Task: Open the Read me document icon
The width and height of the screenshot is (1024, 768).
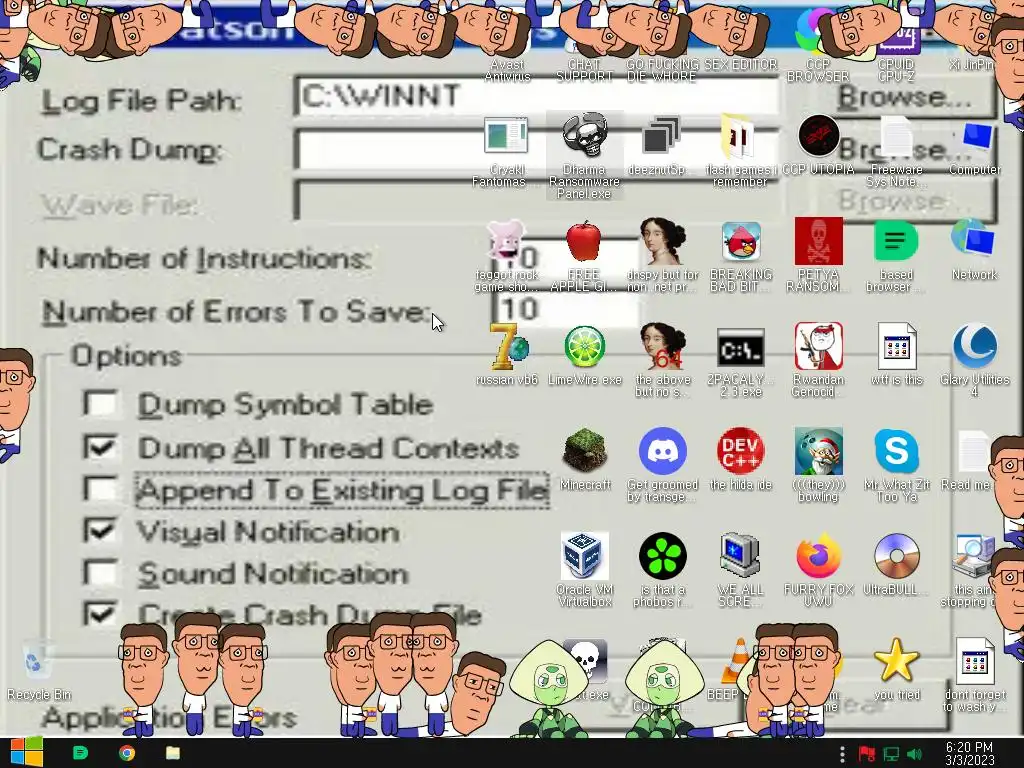Action: click(x=973, y=452)
